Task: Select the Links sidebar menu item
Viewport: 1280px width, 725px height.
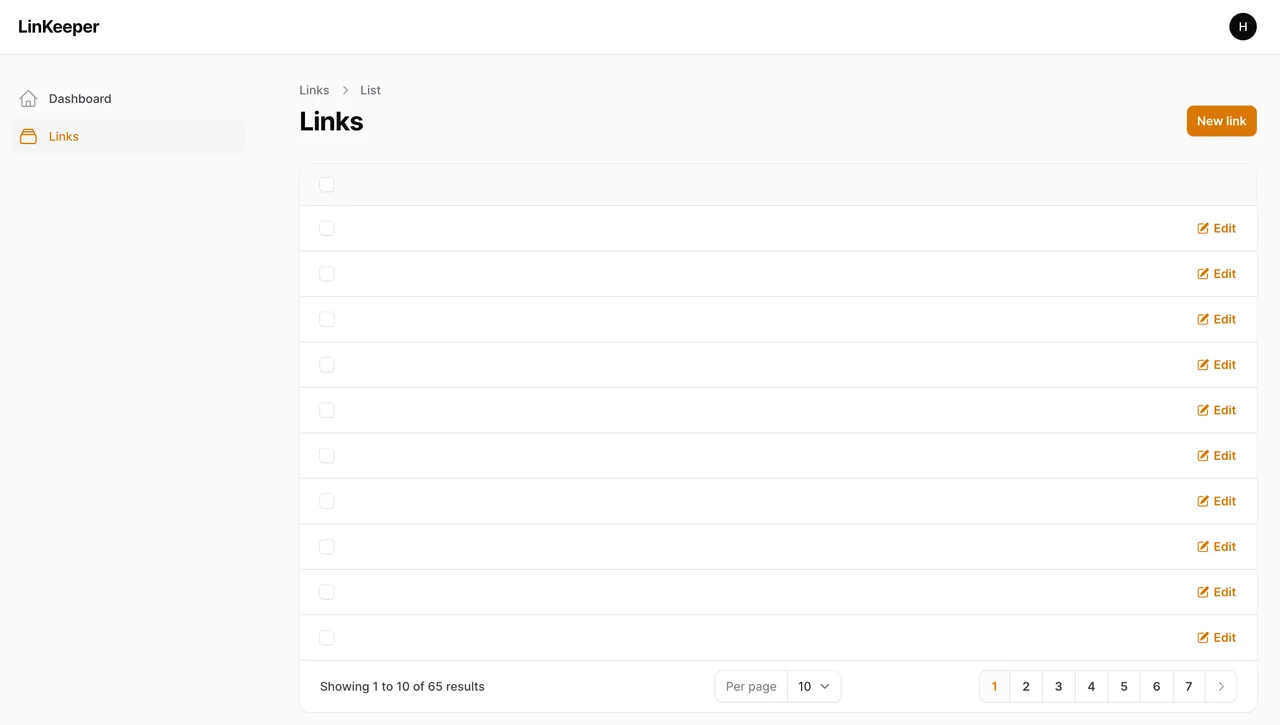Action: coord(64,137)
